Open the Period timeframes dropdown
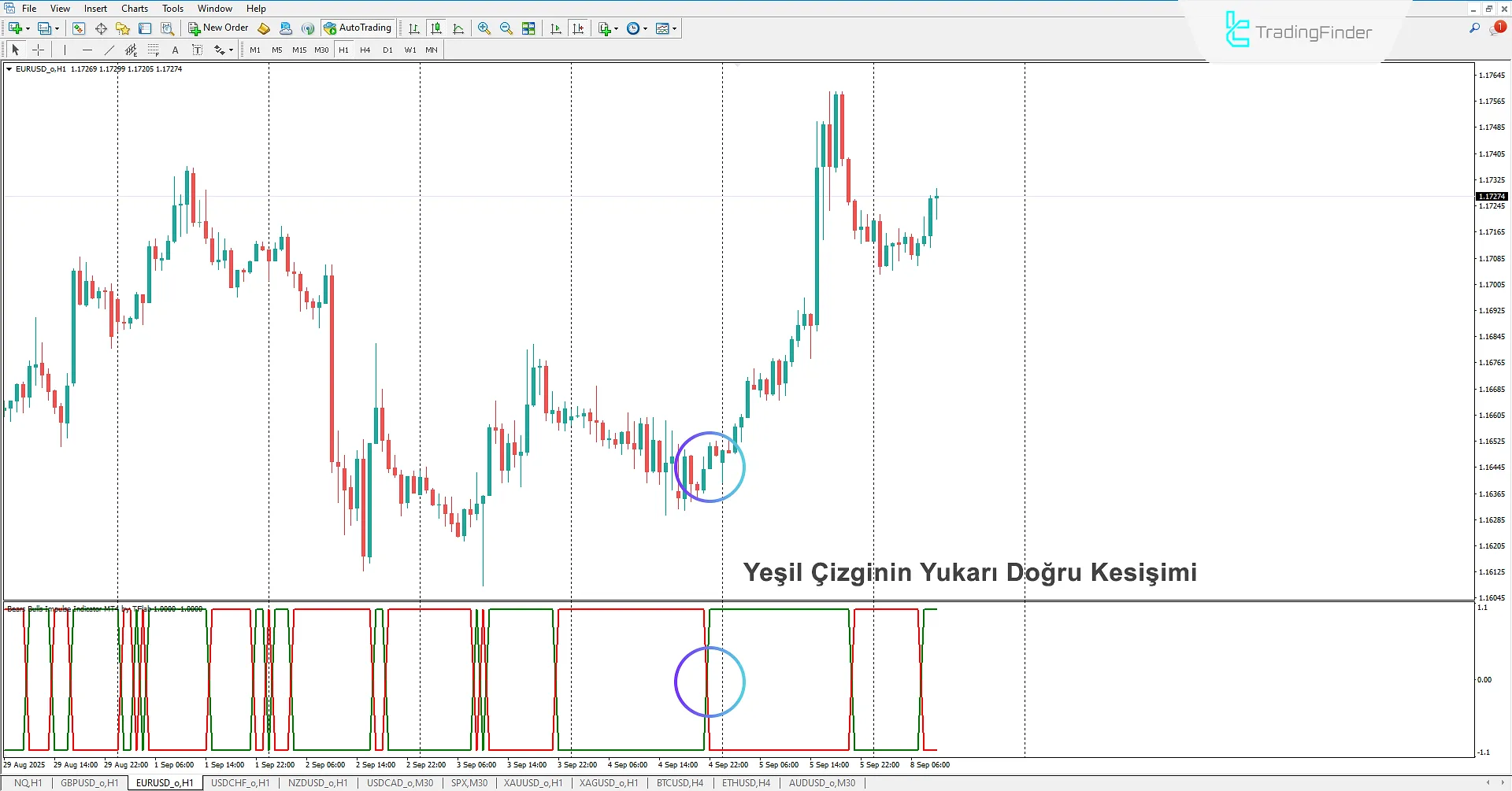Screen dimensions: 1512x791 point(644,28)
